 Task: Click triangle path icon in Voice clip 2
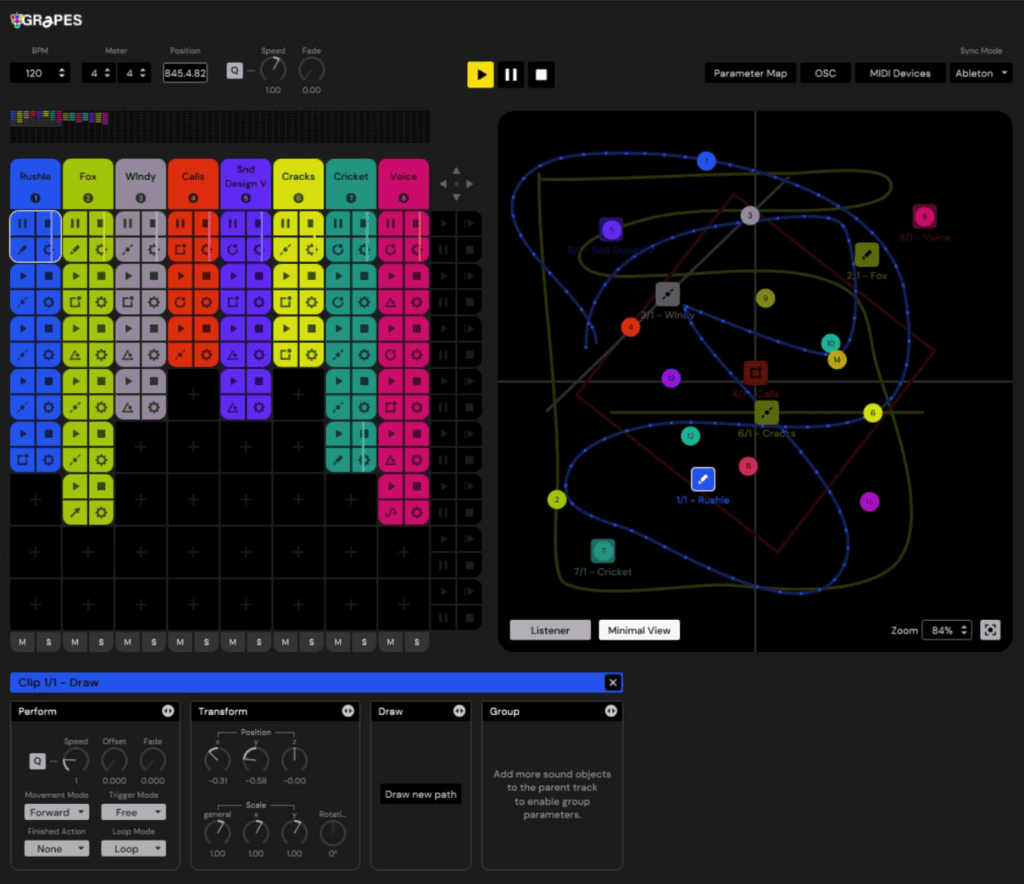click(391, 302)
